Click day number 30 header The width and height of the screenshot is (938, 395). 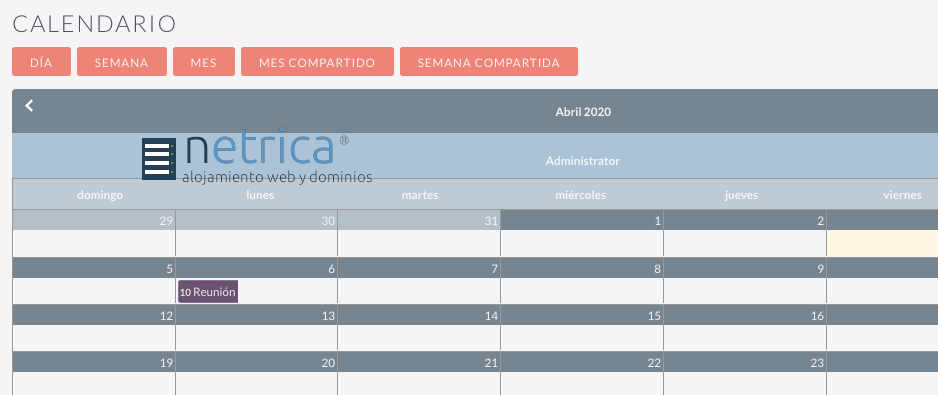(256, 220)
